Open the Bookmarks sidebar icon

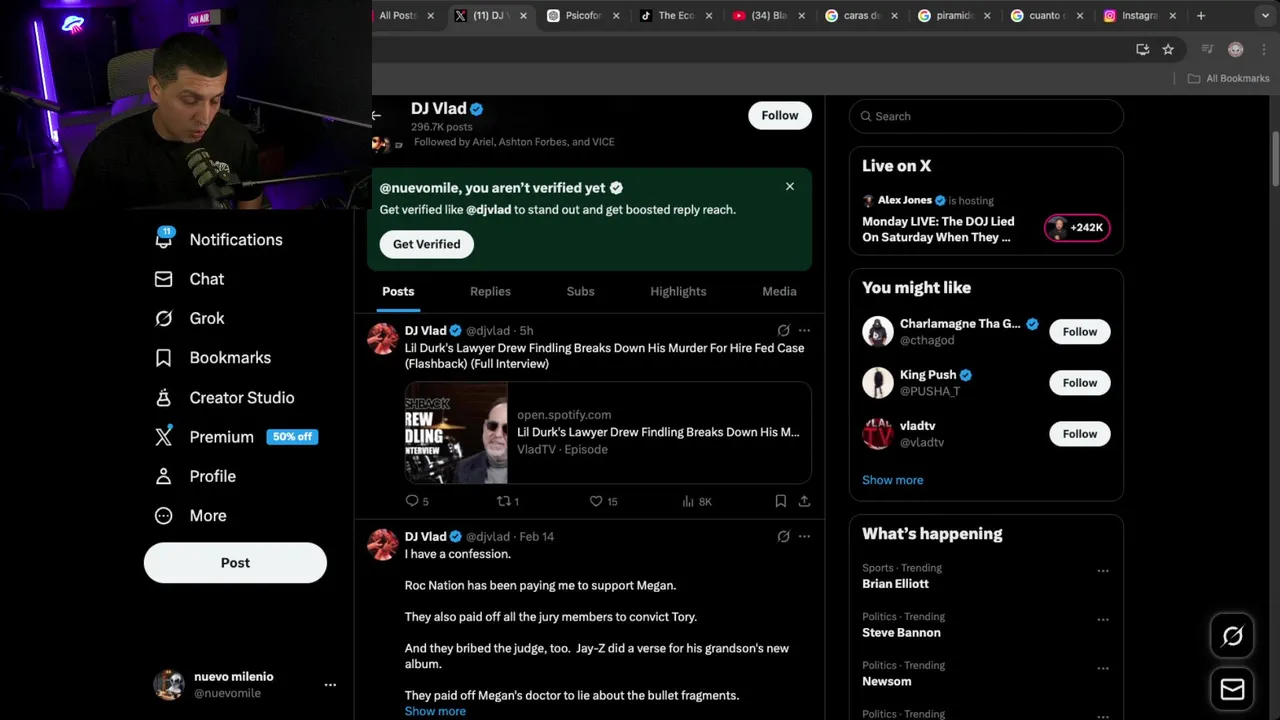164,358
